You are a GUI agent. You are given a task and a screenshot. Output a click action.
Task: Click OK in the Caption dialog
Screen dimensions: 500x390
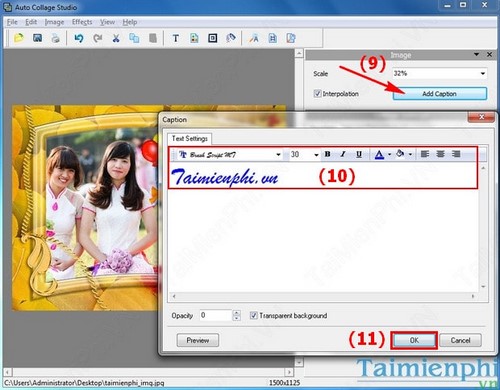[x=414, y=340]
